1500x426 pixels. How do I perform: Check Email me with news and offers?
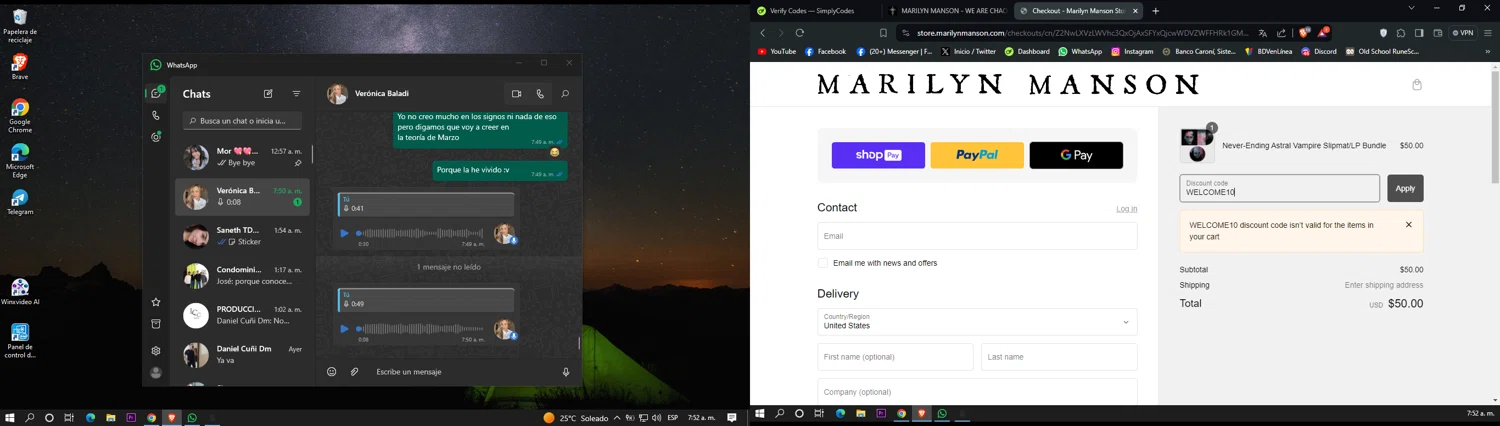(823, 263)
